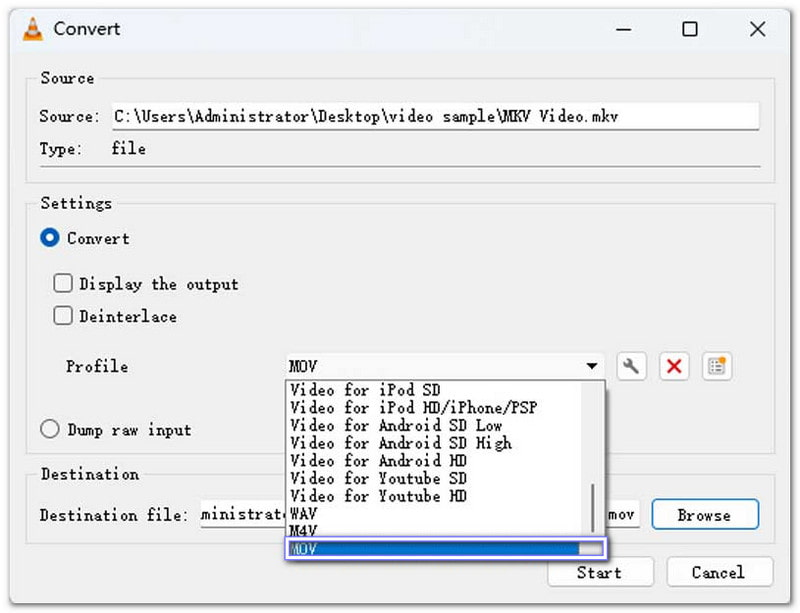Click the Browse button
The image size is (800, 613).
tap(705, 514)
